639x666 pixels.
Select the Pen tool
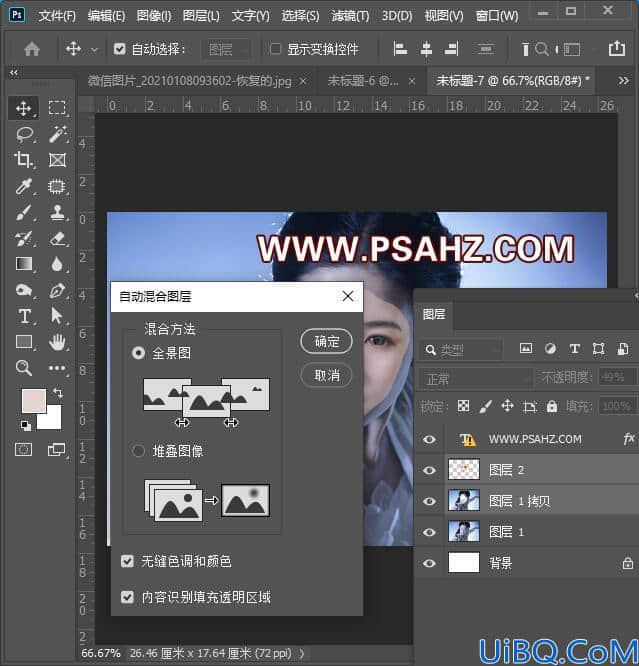(x=57, y=291)
